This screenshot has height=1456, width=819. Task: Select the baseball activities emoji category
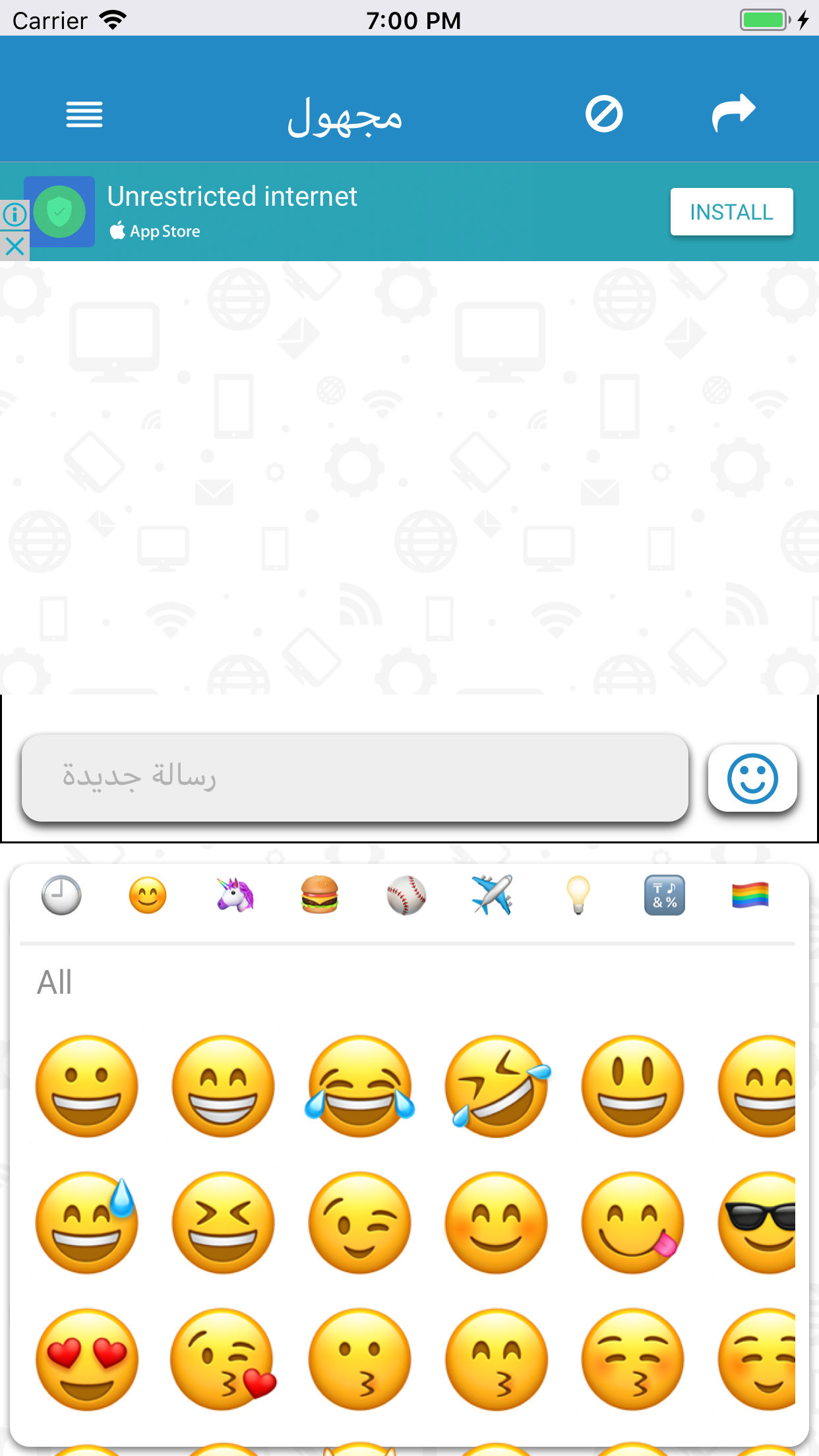[406, 895]
